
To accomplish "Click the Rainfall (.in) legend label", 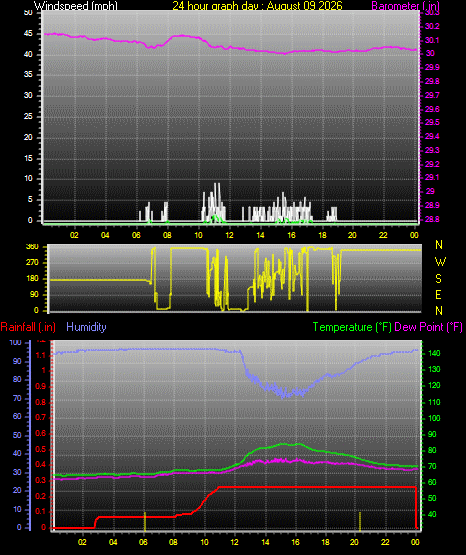I will click(28, 327).
